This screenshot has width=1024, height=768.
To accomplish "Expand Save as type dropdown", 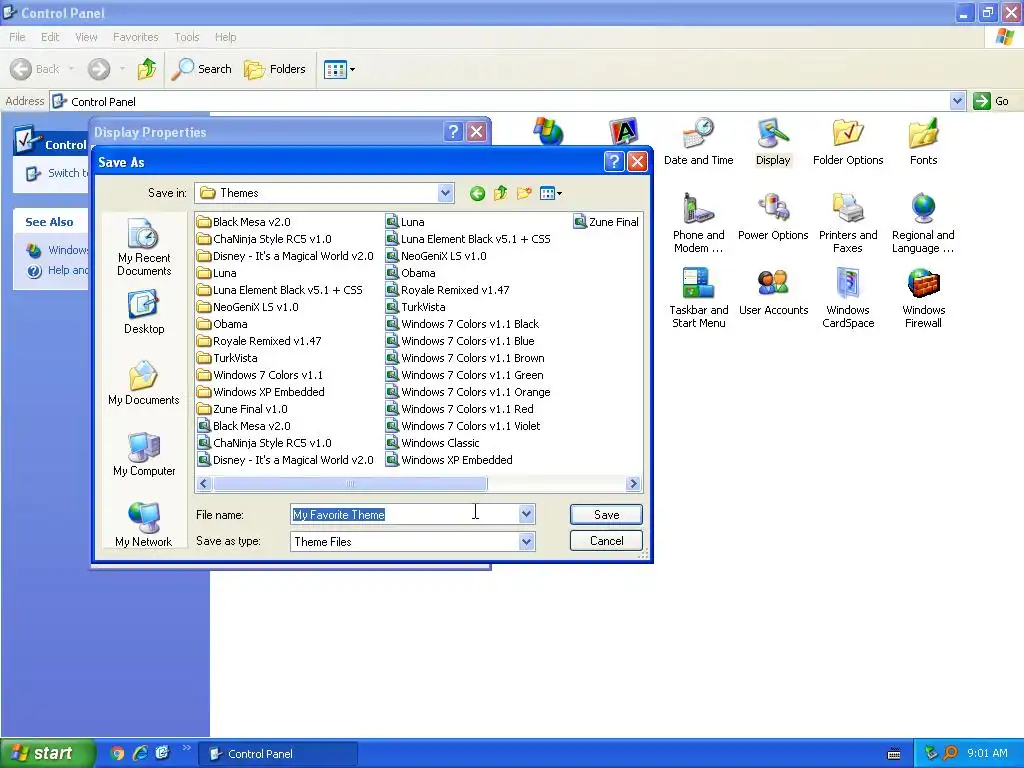I will pyautogui.click(x=526, y=541).
